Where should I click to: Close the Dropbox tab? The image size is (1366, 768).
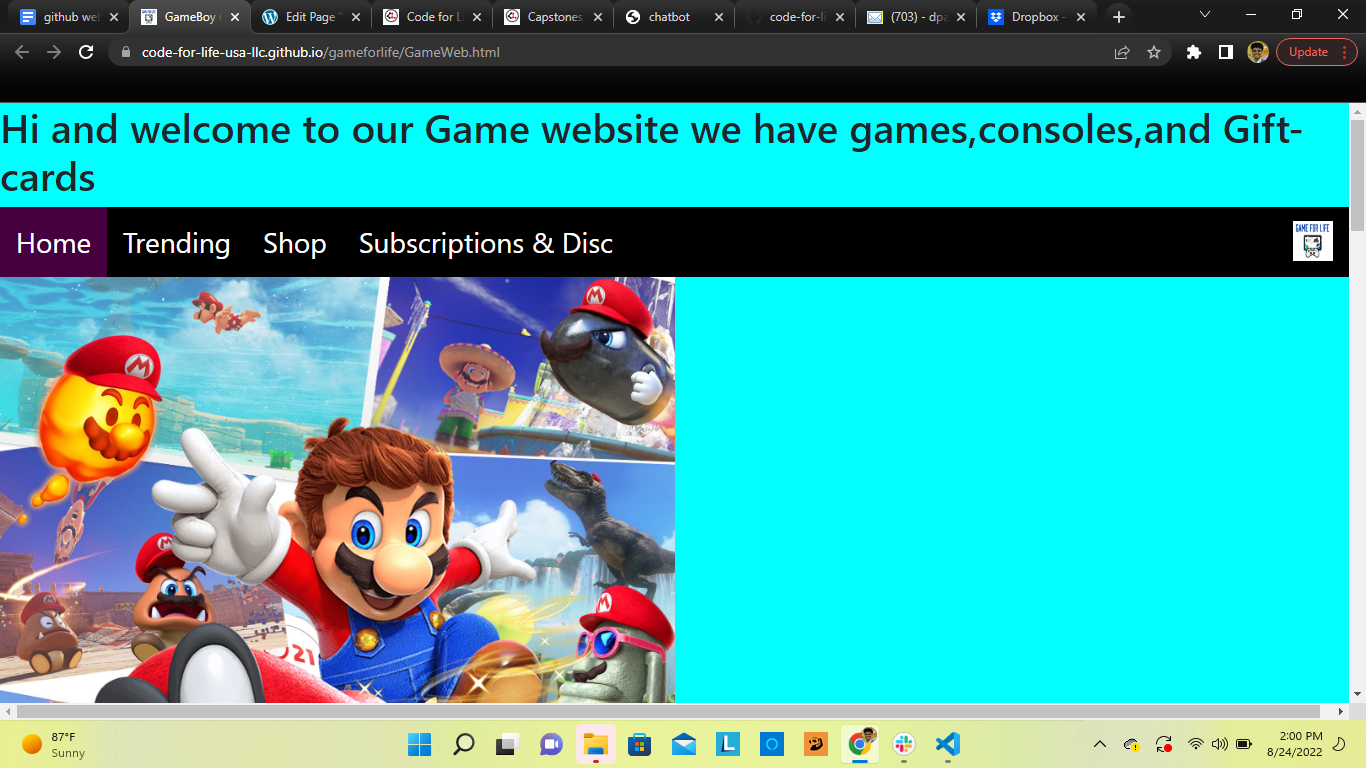point(1081,17)
